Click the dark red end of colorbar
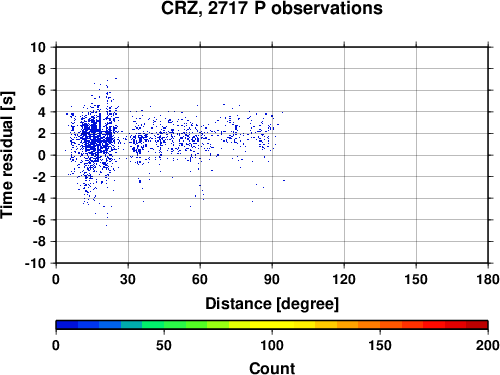The image size is (500, 375). coord(477,325)
